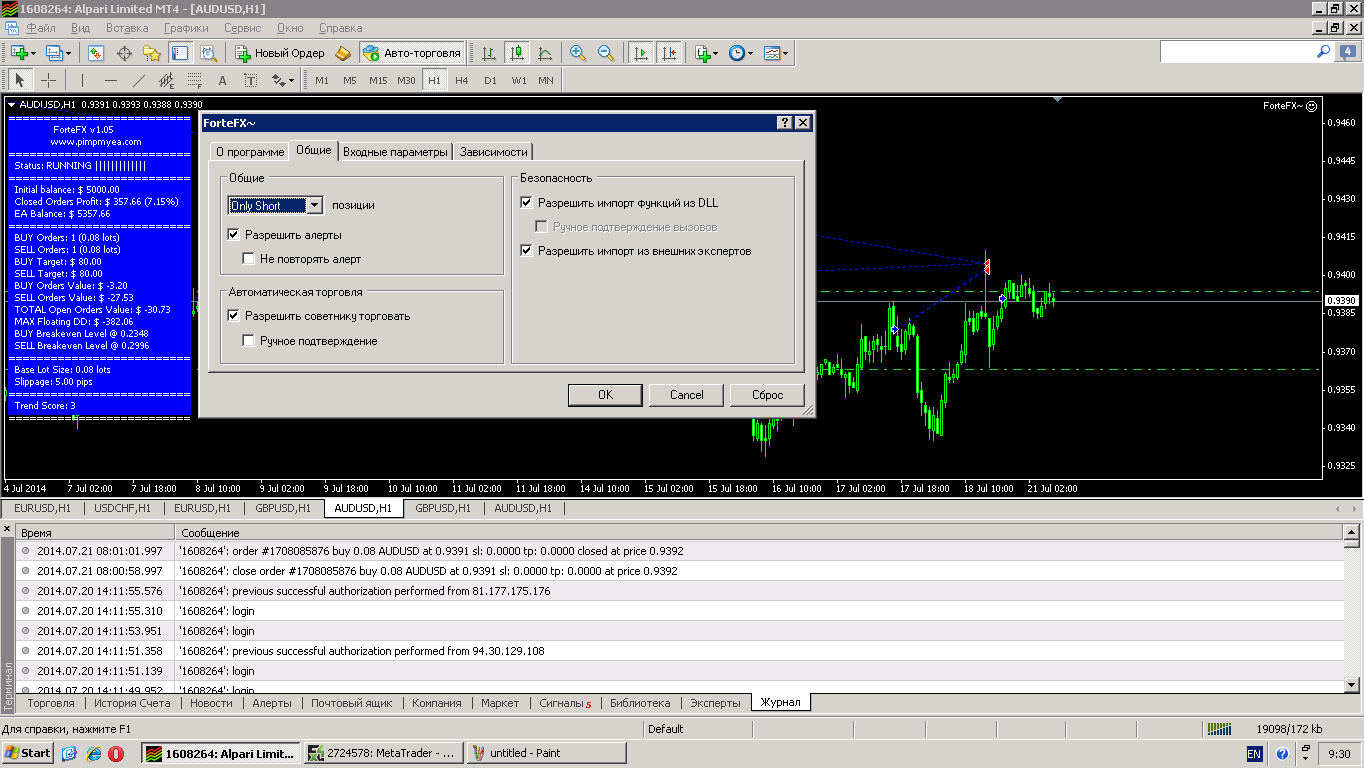Click the Сброс button
1364x768 pixels.
point(767,395)
